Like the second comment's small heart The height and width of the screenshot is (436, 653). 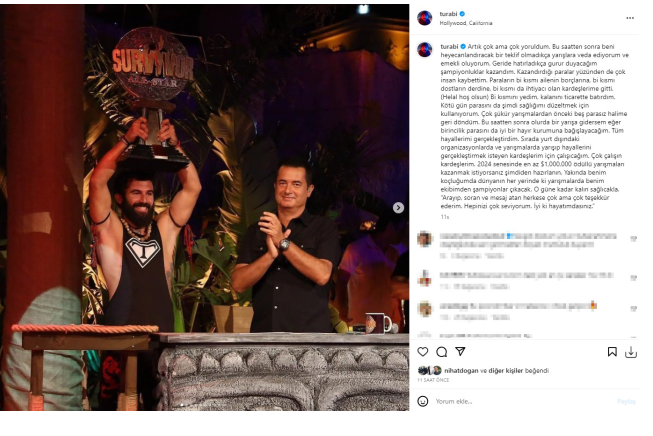[633, 278]
